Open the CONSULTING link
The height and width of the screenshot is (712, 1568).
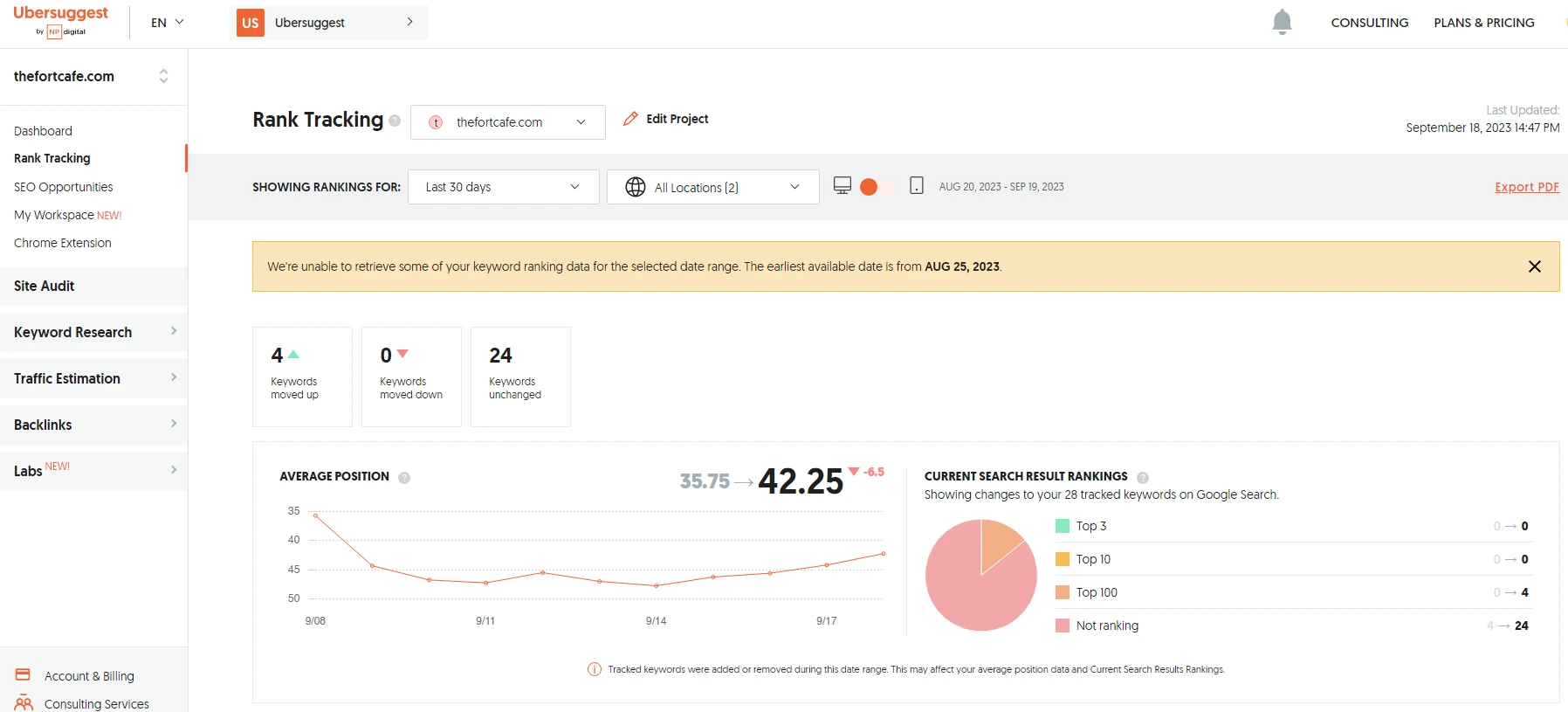point(1370,23)
